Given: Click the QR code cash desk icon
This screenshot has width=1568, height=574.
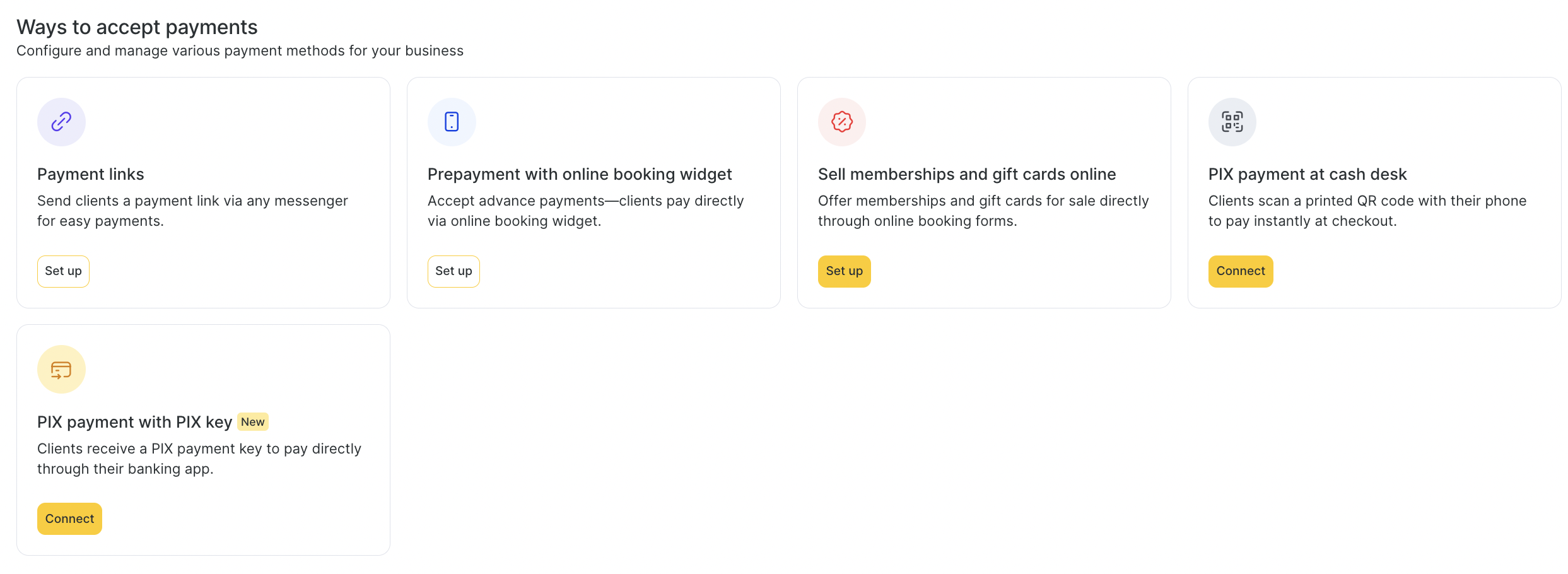Looking at the screenshot, I should [1232, 122].
